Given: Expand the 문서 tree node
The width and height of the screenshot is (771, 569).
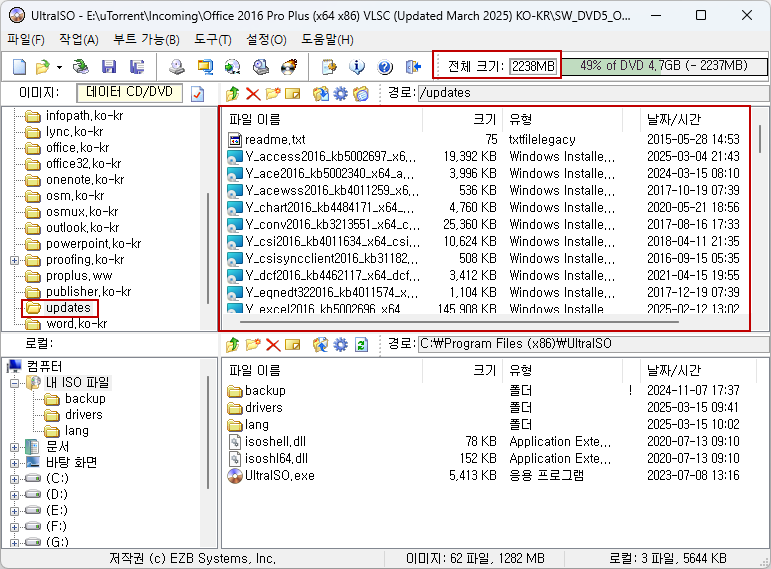Looking at the screenshot, I should [14, 447].
